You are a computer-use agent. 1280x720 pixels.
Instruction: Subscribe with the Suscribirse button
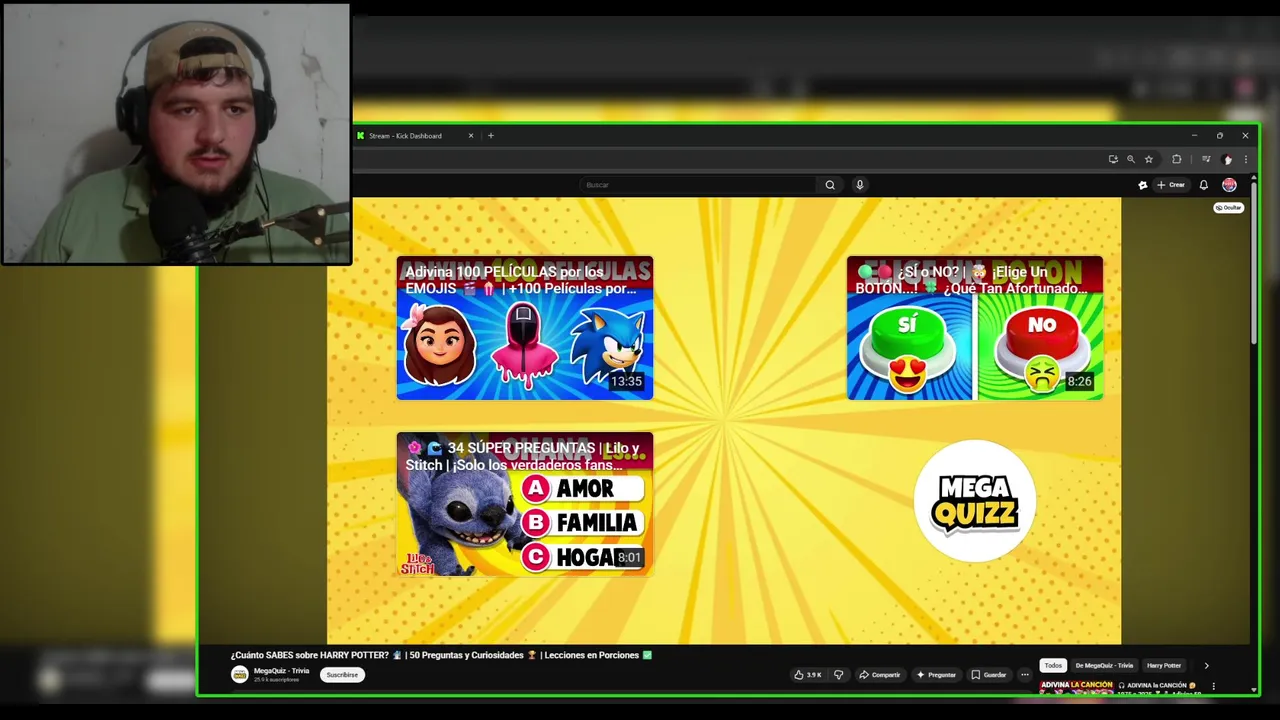click(x=342, y=675)
